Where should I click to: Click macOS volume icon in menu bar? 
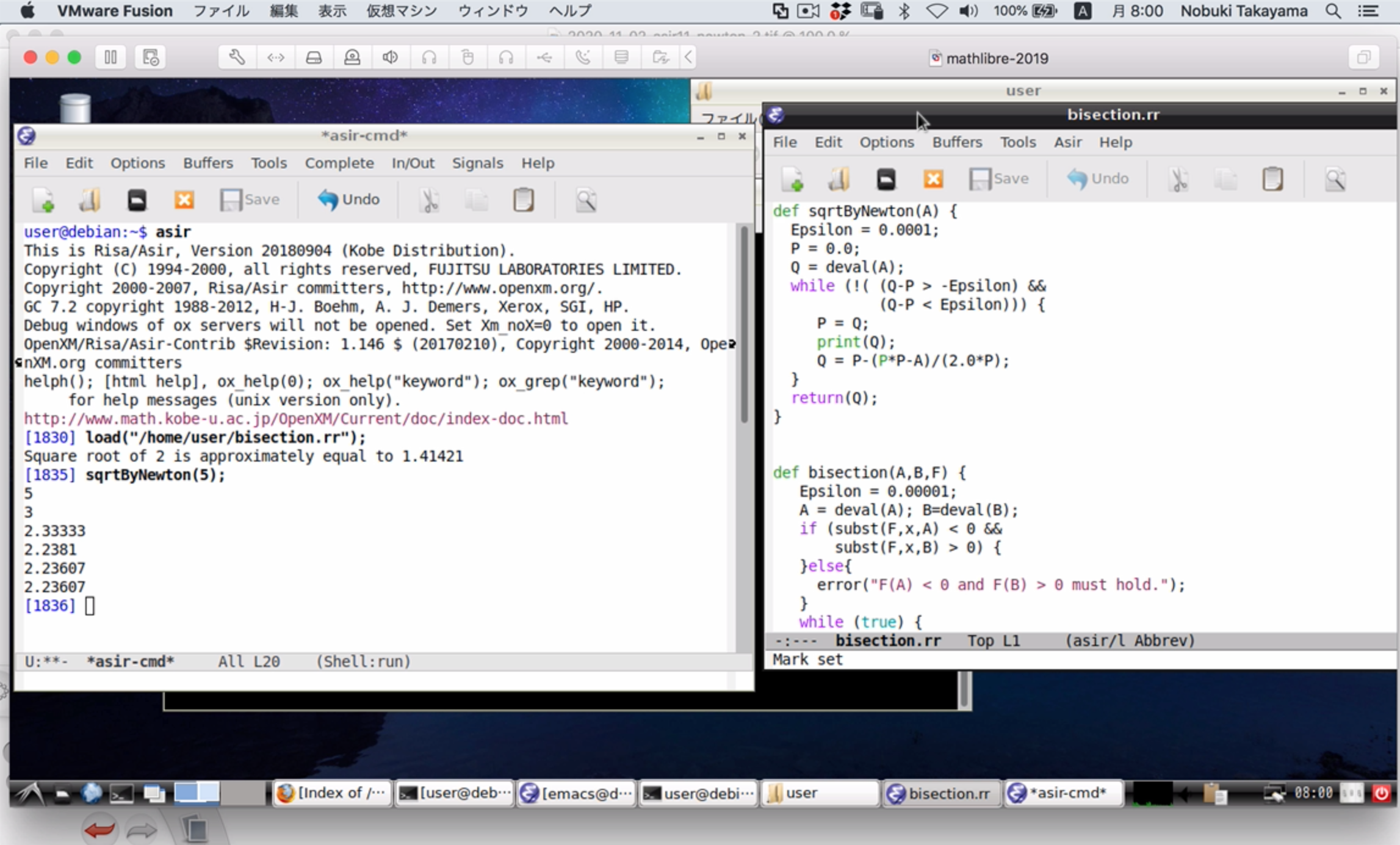coord(968,10)
